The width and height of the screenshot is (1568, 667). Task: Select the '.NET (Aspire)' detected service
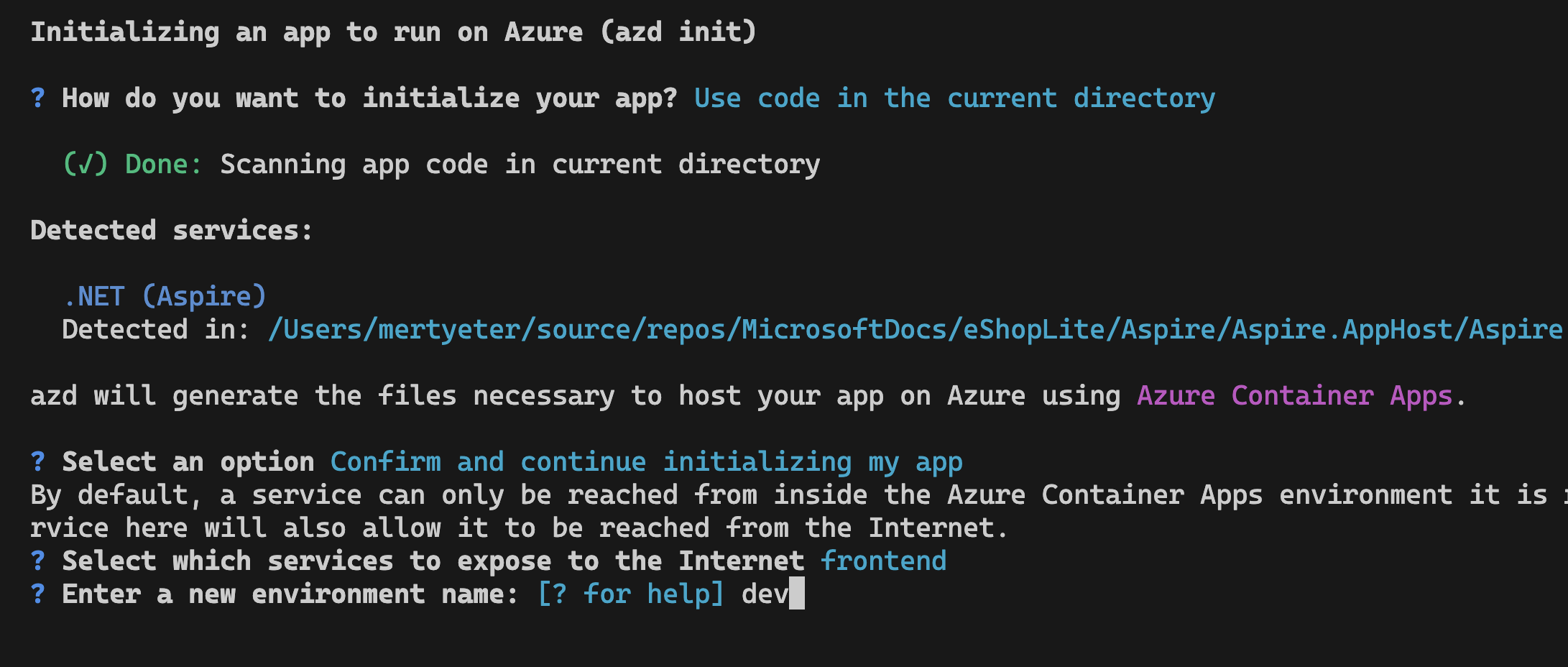165,296
